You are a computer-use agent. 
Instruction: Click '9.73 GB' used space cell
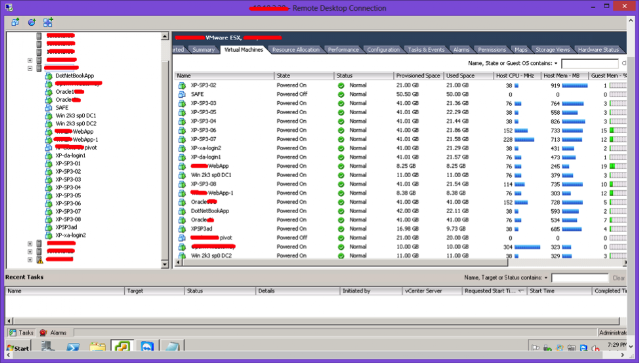click(x=456, y=229)
